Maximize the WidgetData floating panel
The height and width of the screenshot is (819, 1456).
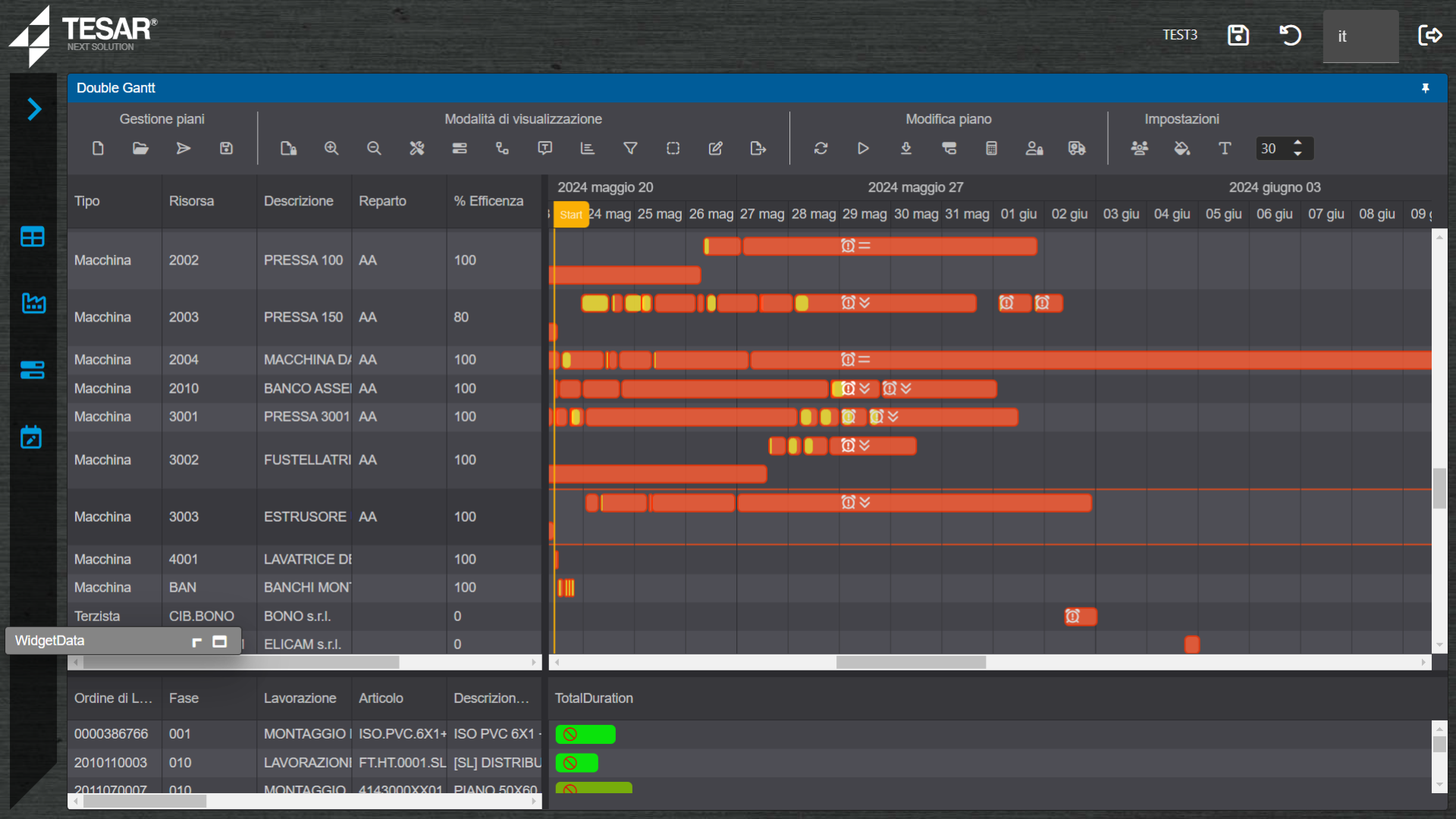point(220,642)
